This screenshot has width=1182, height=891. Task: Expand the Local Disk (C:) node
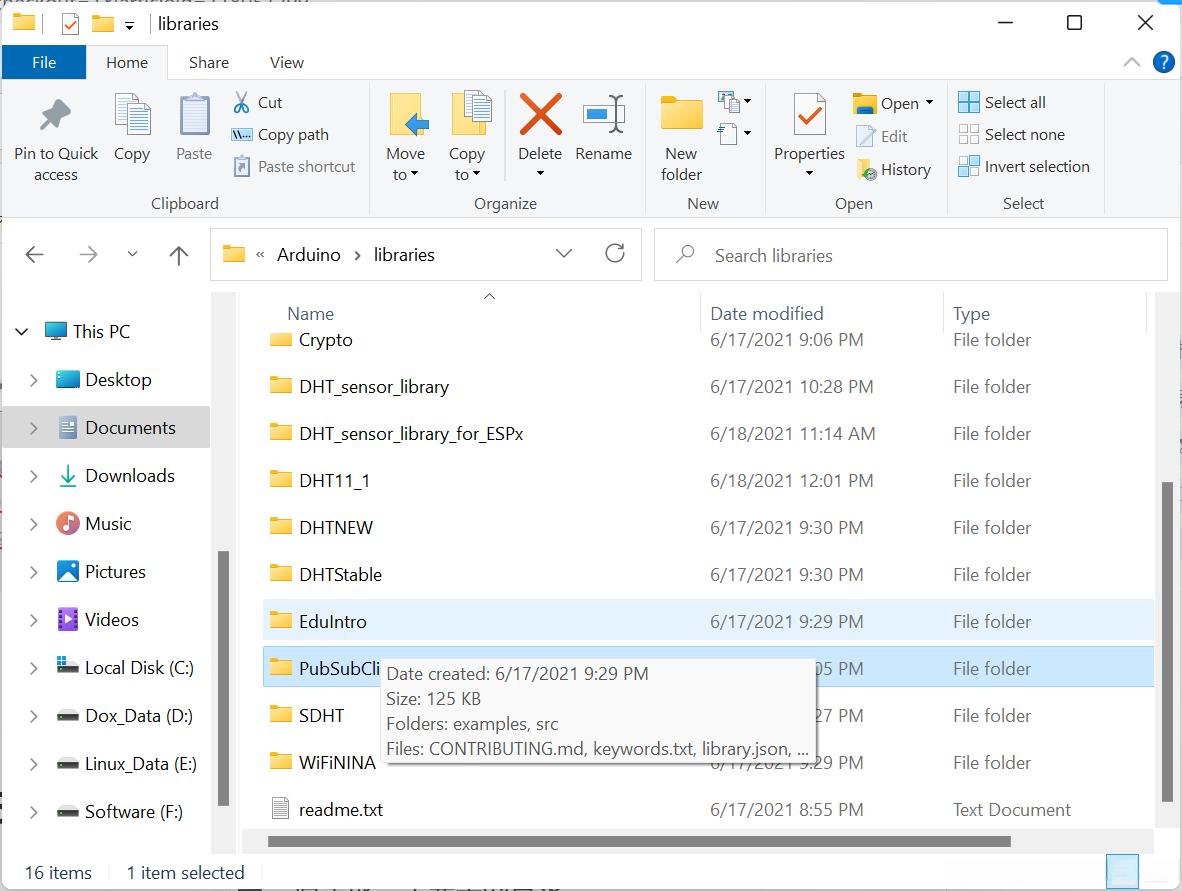[33, 668]
